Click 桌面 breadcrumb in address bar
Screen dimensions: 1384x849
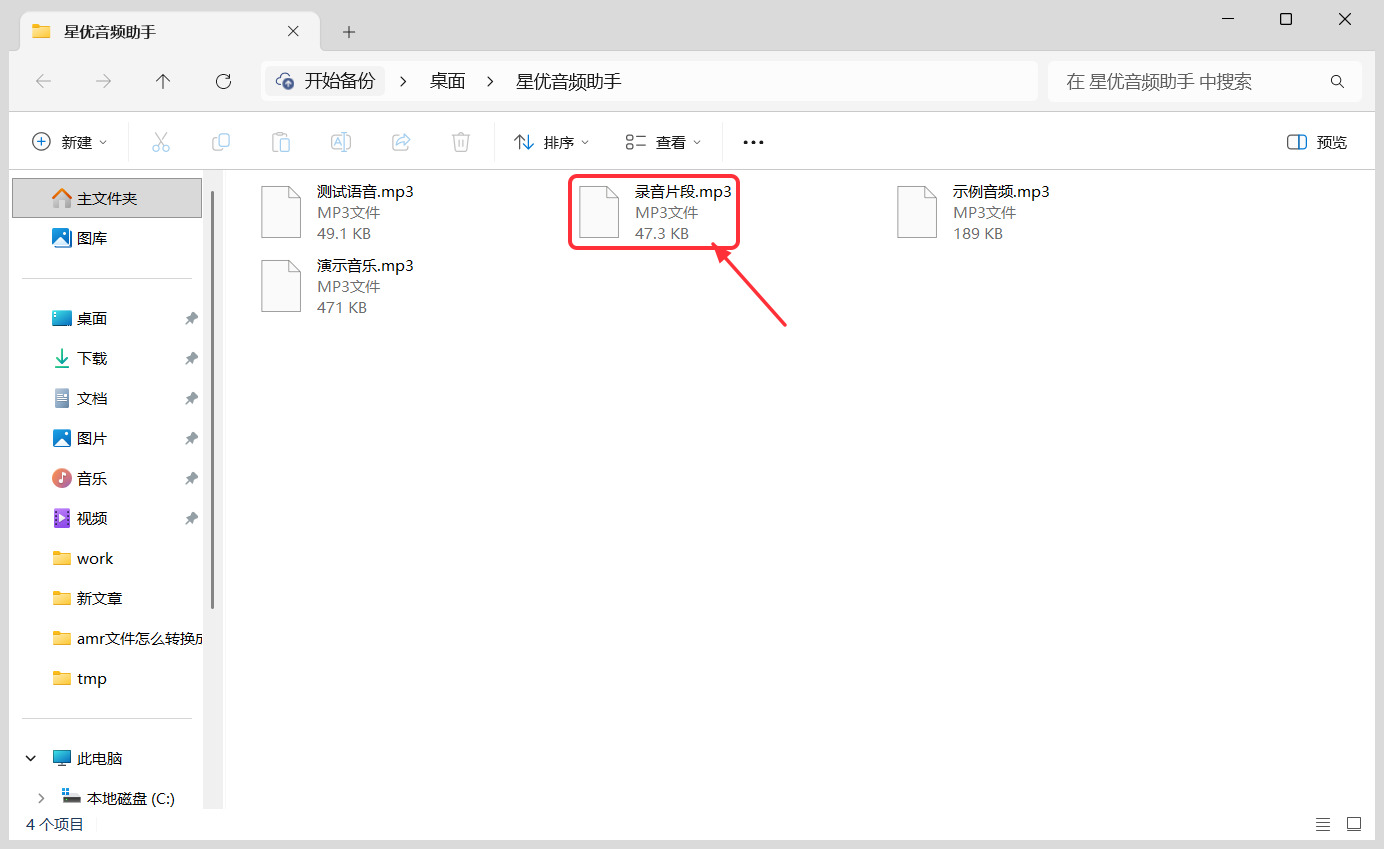coord(448,81)
